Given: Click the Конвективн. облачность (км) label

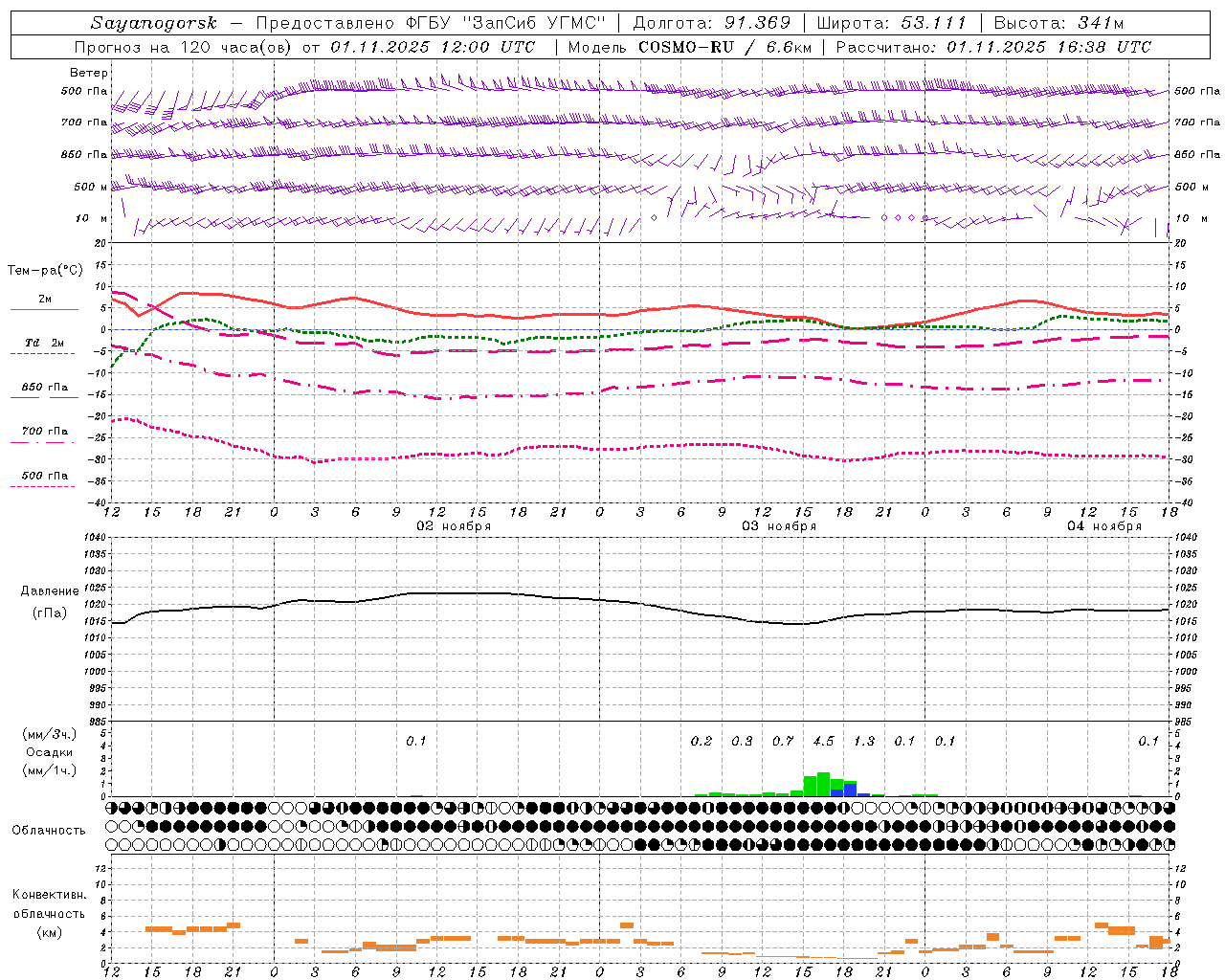Looking at the screenshot, I should 50,913.
